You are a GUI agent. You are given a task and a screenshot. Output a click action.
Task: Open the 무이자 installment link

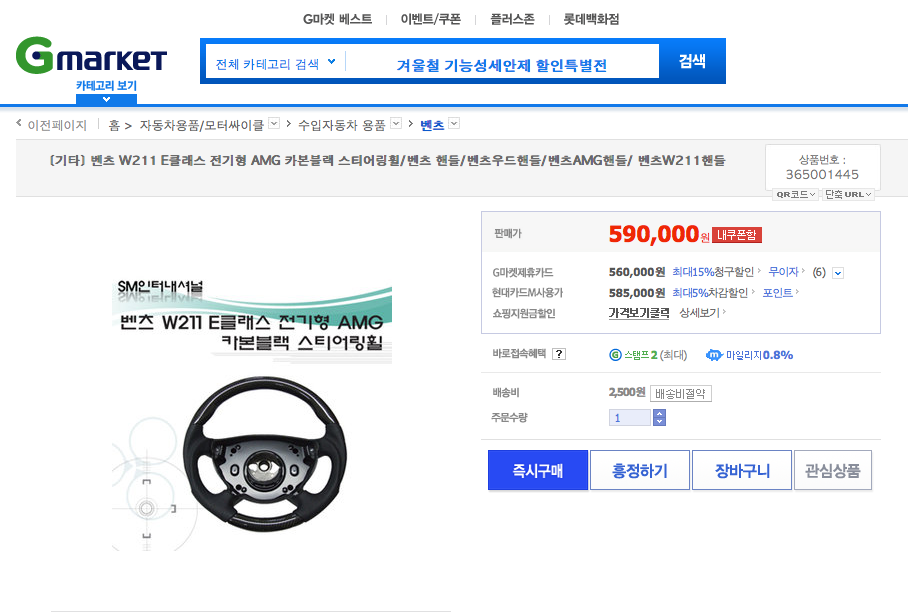[x=786, y=272]
